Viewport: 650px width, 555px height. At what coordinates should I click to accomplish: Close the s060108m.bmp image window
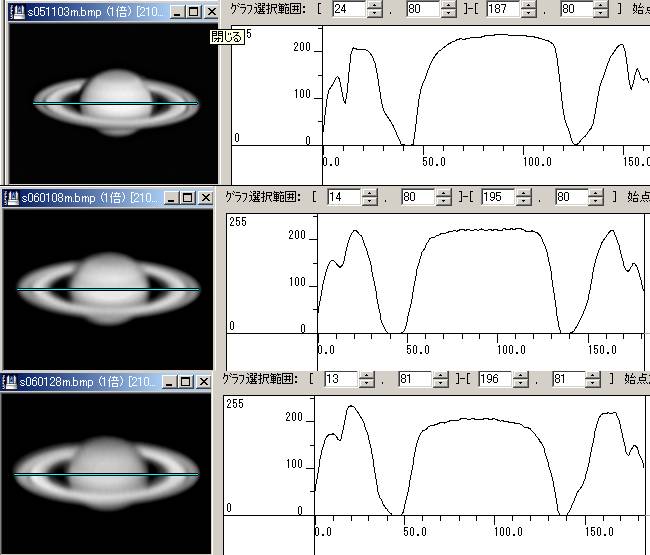click(206, 198)
